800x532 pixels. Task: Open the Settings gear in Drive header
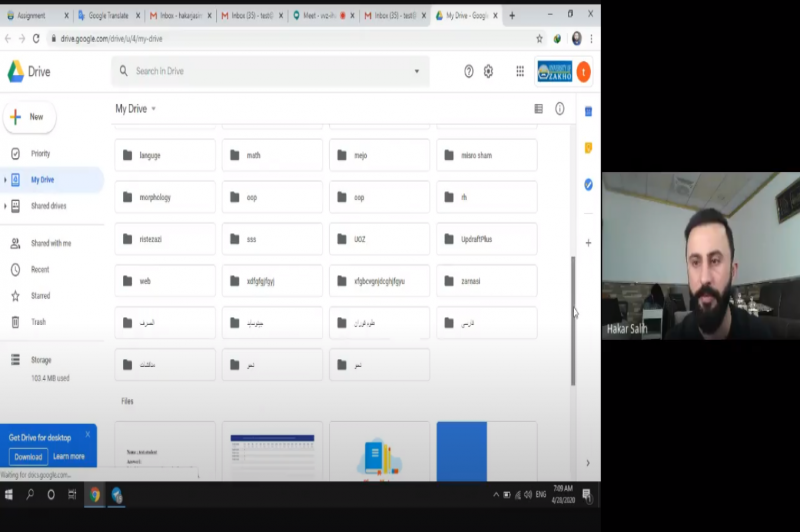[x=488, y=71]
